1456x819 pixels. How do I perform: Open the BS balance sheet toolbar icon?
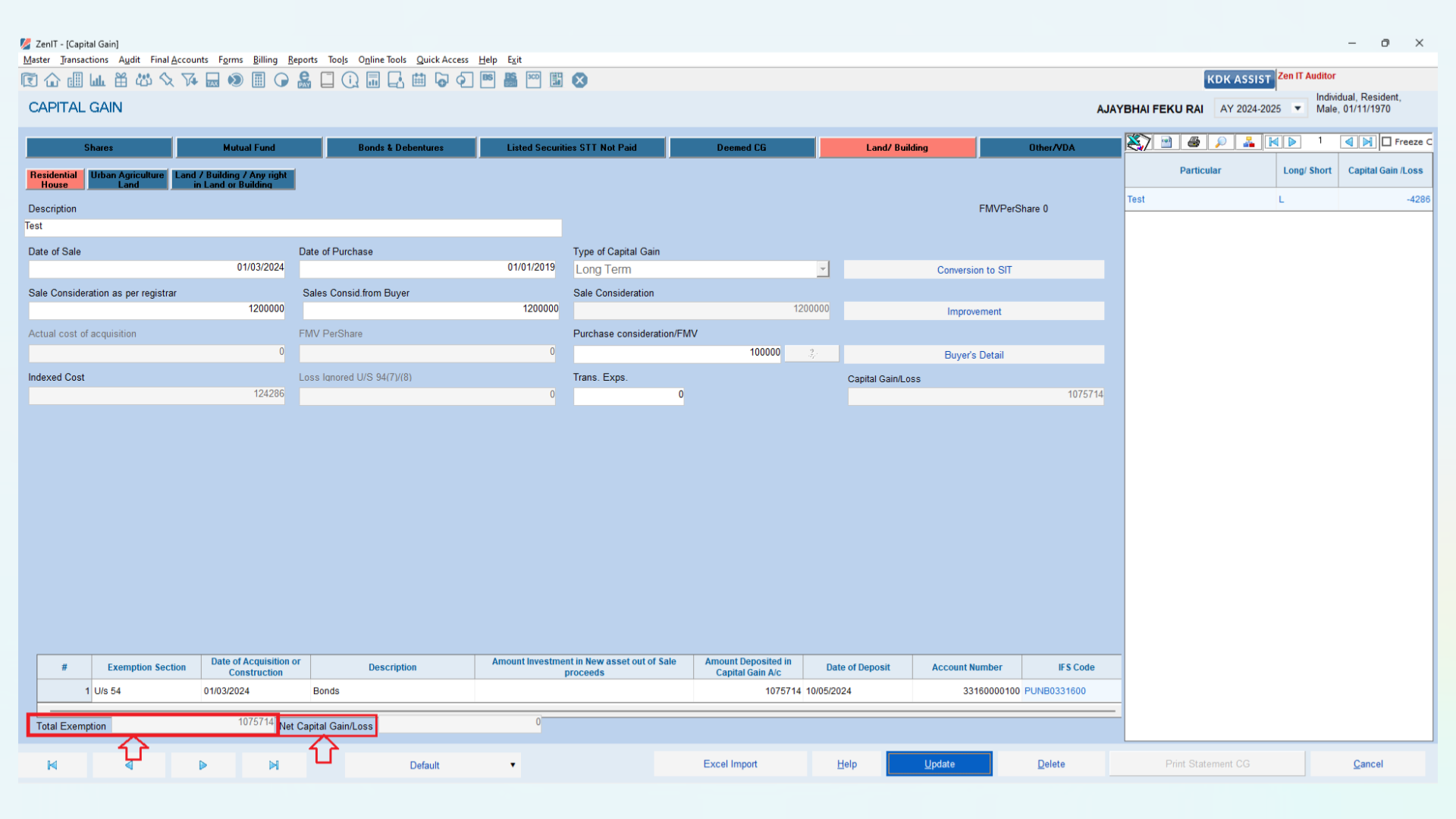[x=488, y=80]
